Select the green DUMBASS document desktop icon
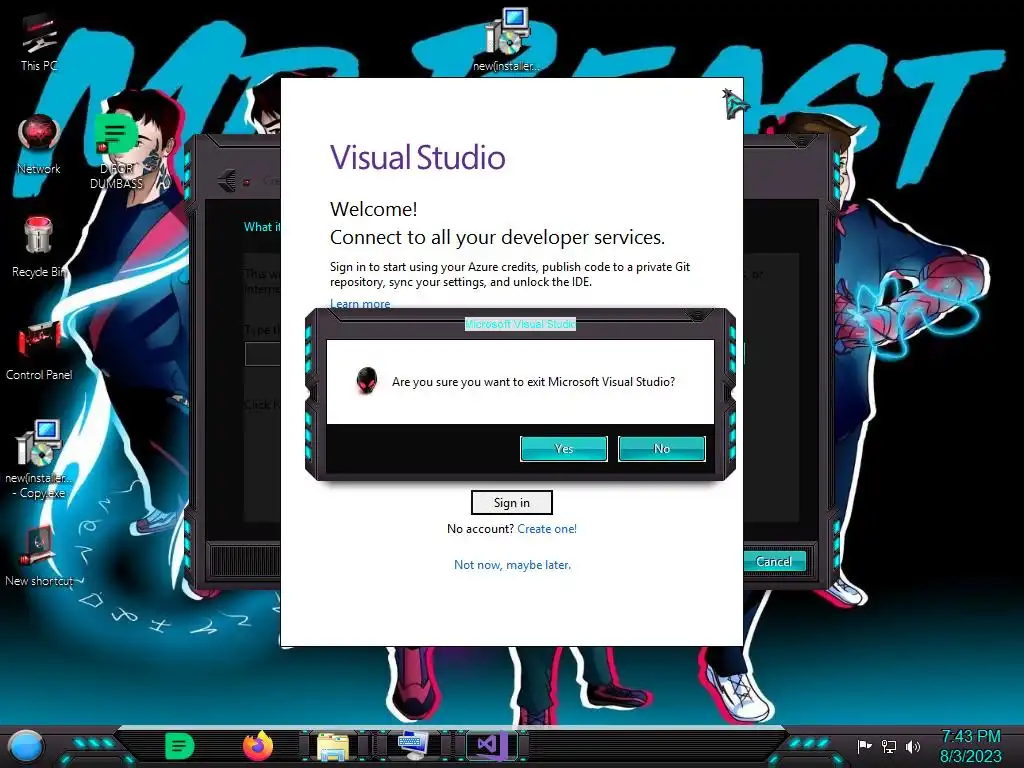 click(x=116, y=150)
